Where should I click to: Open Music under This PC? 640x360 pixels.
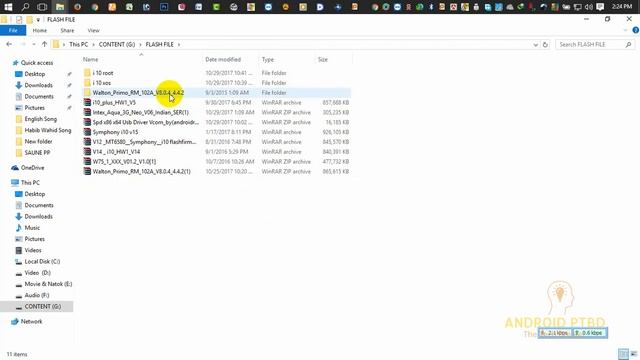[32, 228]
